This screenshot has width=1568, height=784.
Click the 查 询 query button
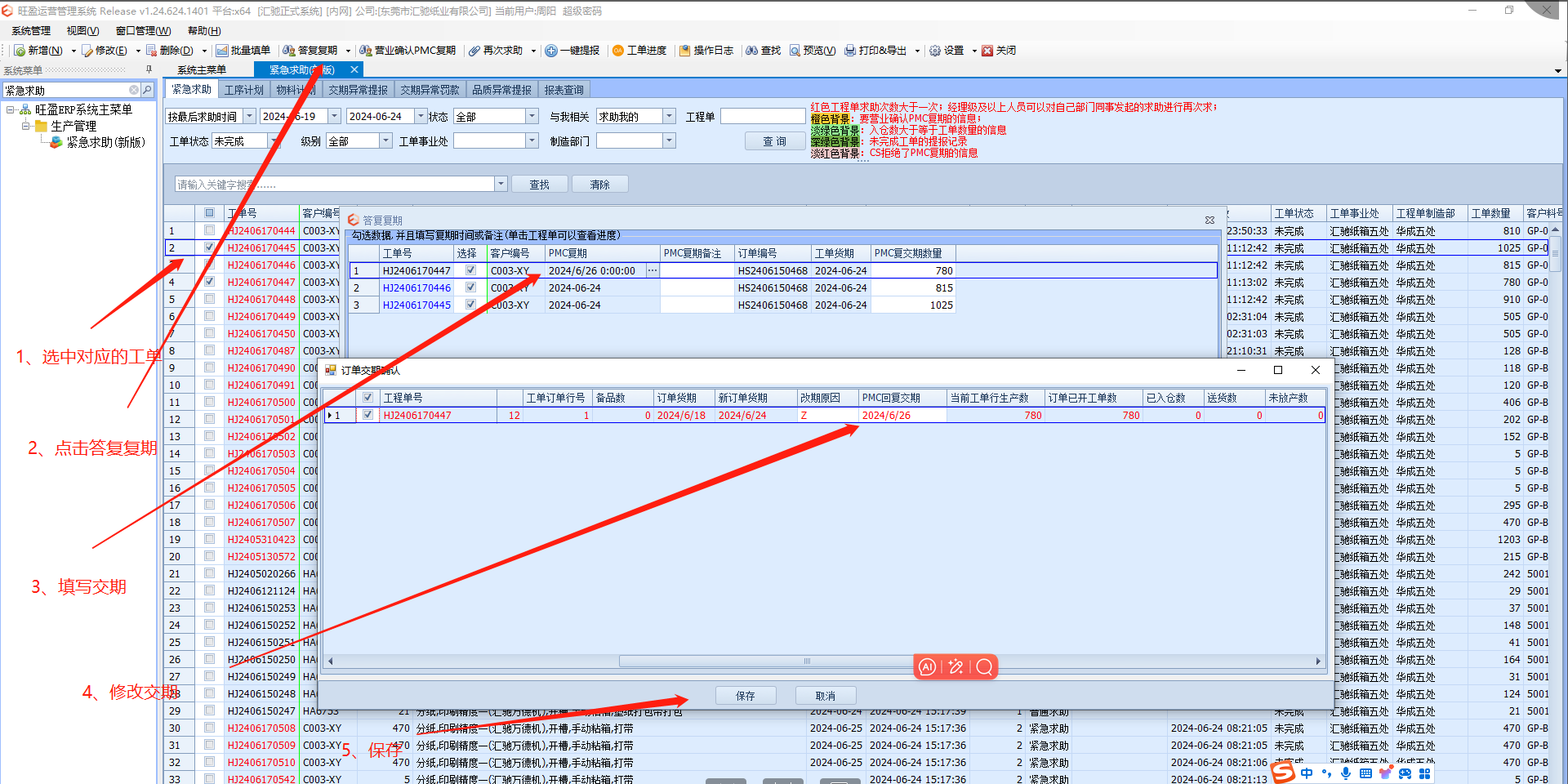pyautogui.click(x=774, y=141)
